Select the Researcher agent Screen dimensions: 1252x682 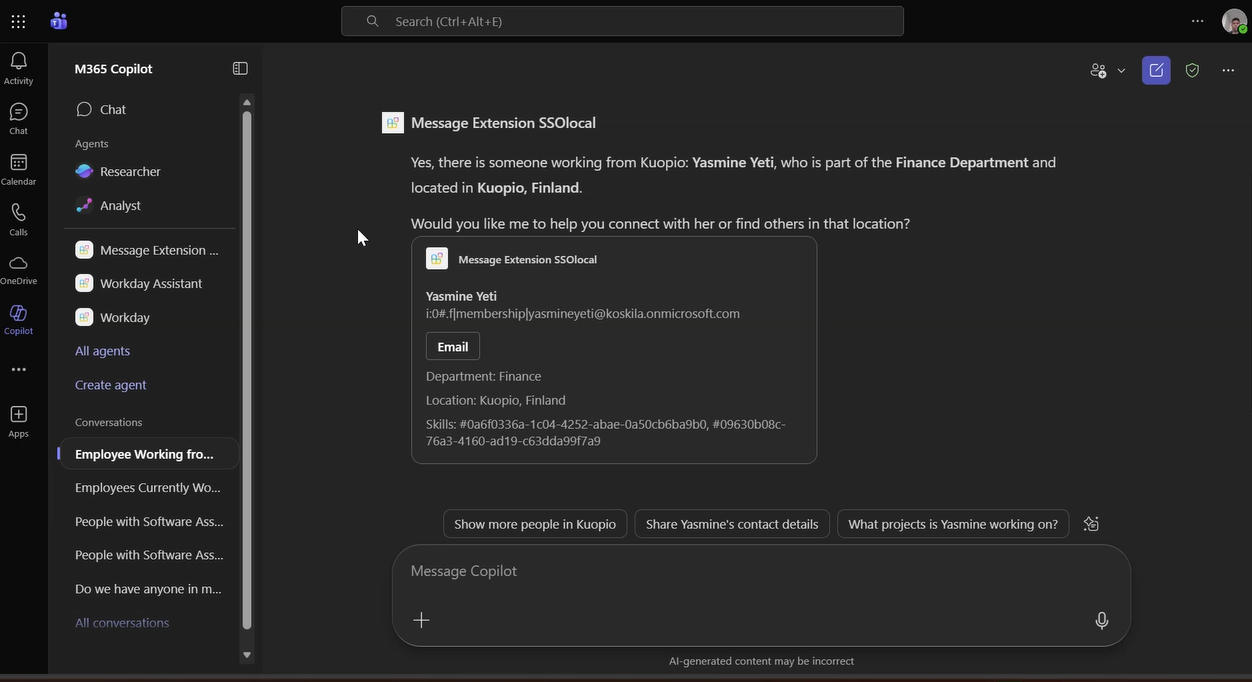(130, 172)
